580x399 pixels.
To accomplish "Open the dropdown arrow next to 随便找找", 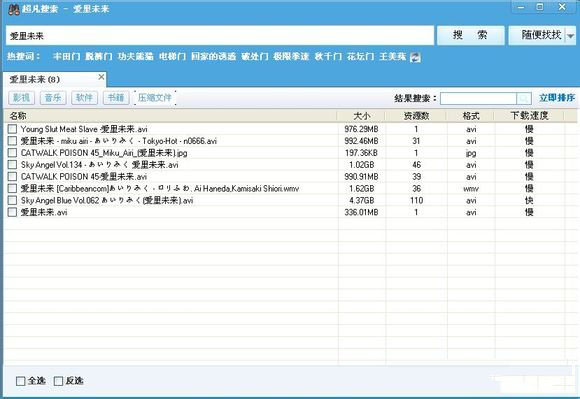I will [x=570, y=36].
